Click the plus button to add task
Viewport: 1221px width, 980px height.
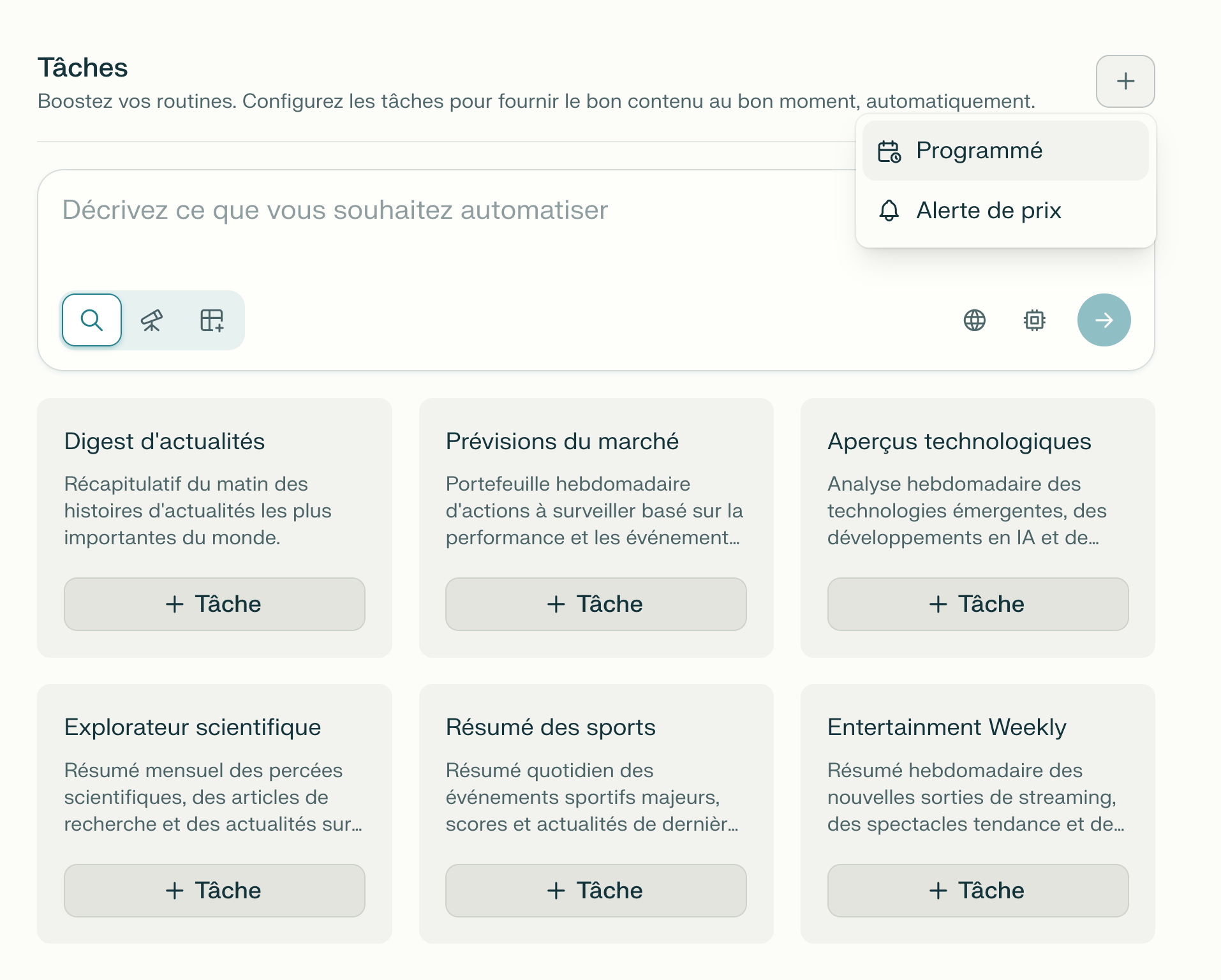1125,81
